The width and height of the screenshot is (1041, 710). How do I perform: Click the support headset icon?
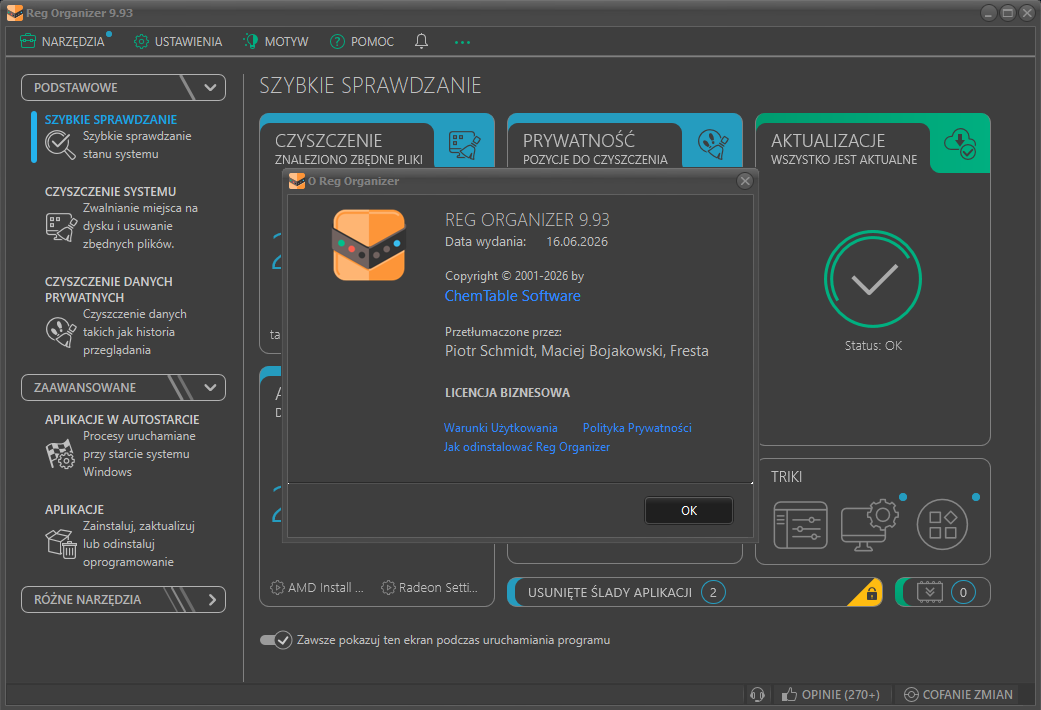click(758, 695)
